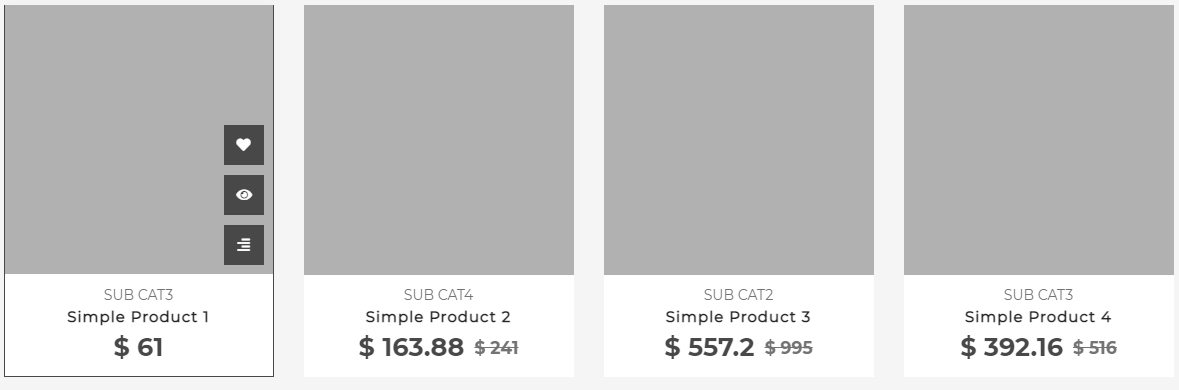Click Simple Product 2 image thumbnail
This screenshot has width=1179, height=390.
[438, 140]
